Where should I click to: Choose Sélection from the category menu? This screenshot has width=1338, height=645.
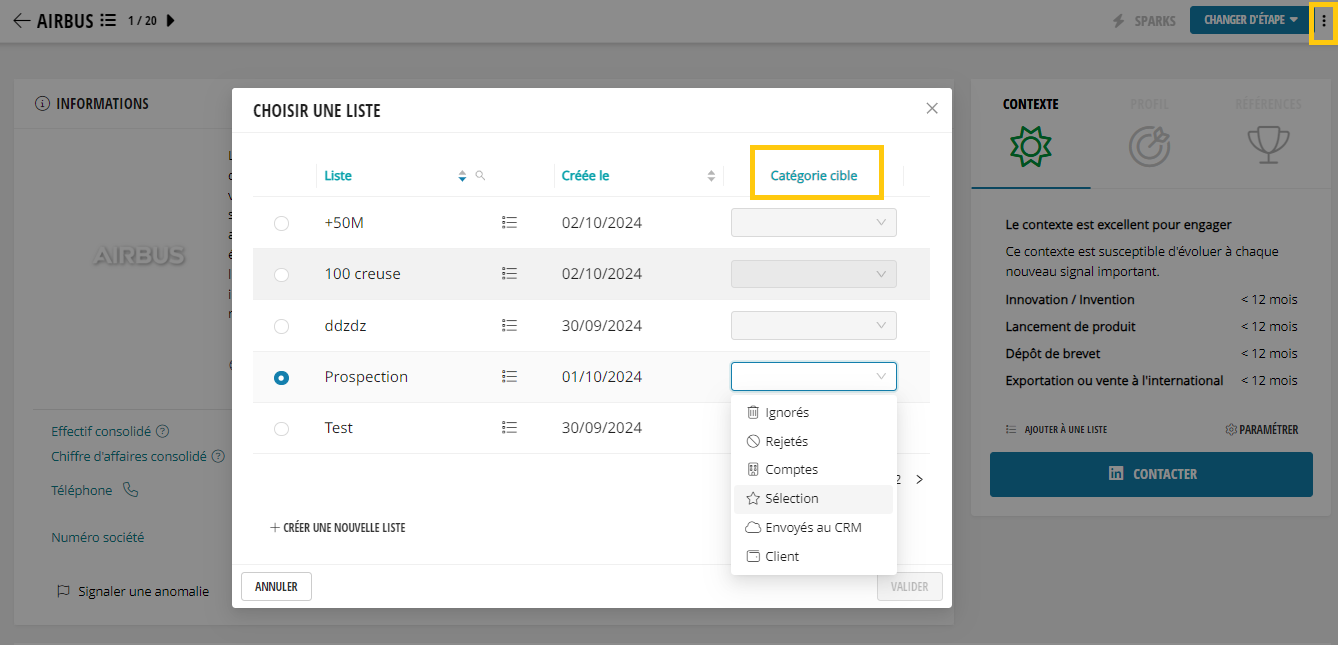click(x=813, y=498)
